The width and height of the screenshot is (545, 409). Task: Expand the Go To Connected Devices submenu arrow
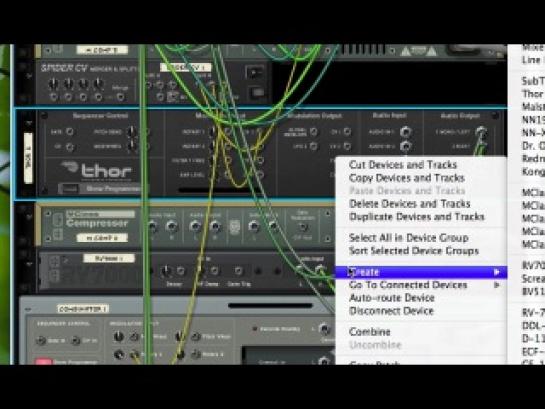[x=497, y=285]
